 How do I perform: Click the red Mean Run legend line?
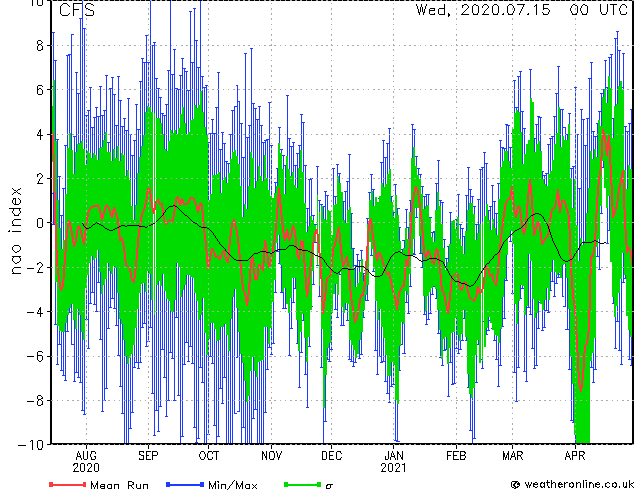pyautogui.click(x=68, y=484)
